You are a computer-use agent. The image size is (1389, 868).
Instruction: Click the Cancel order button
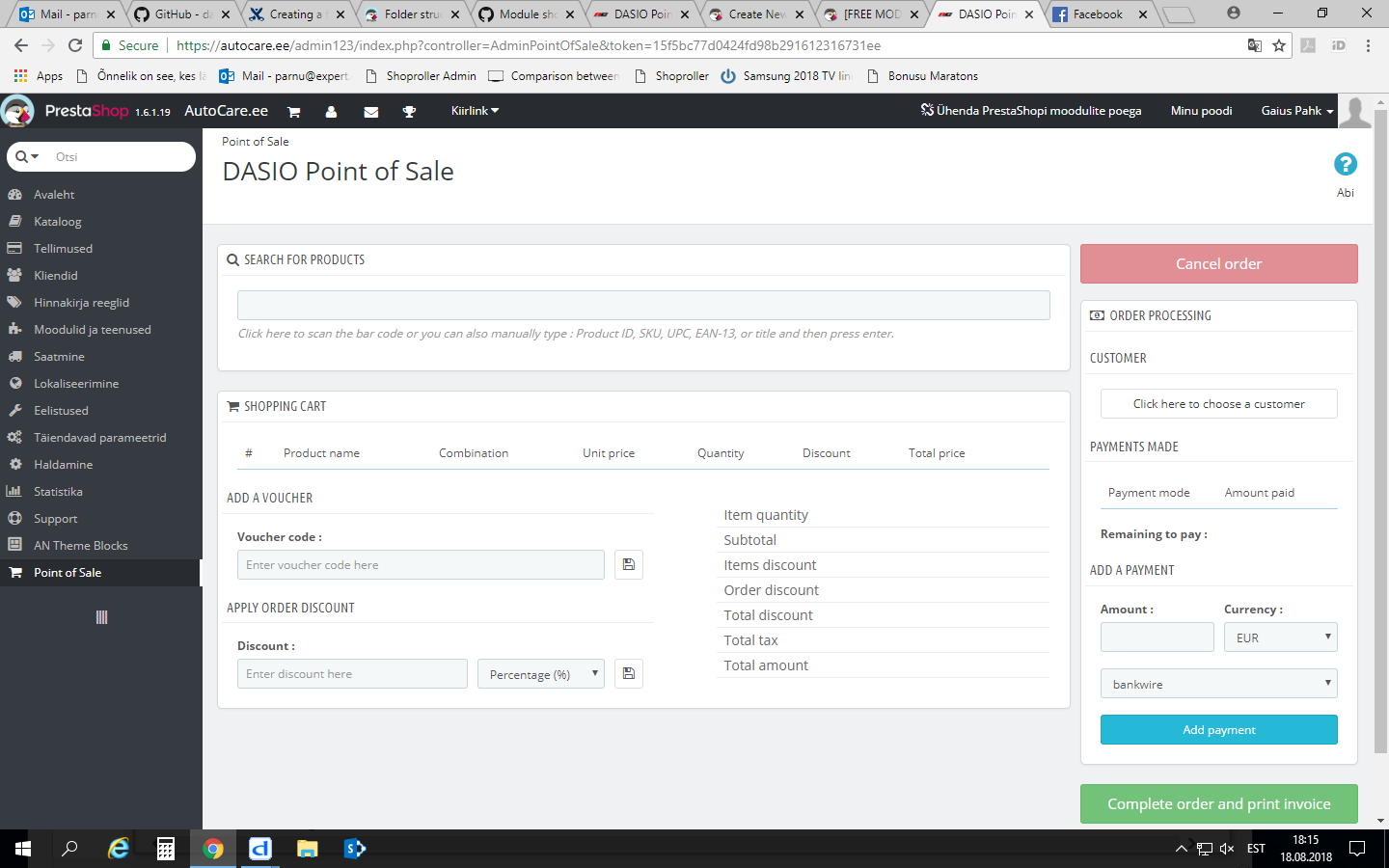1219,263
